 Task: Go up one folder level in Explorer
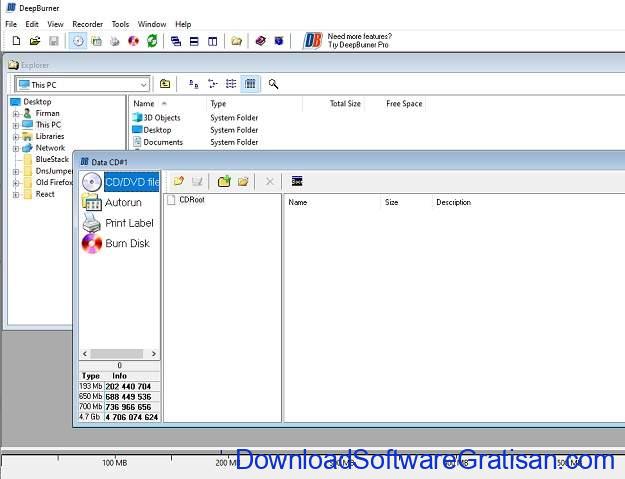tap(165, 84)
